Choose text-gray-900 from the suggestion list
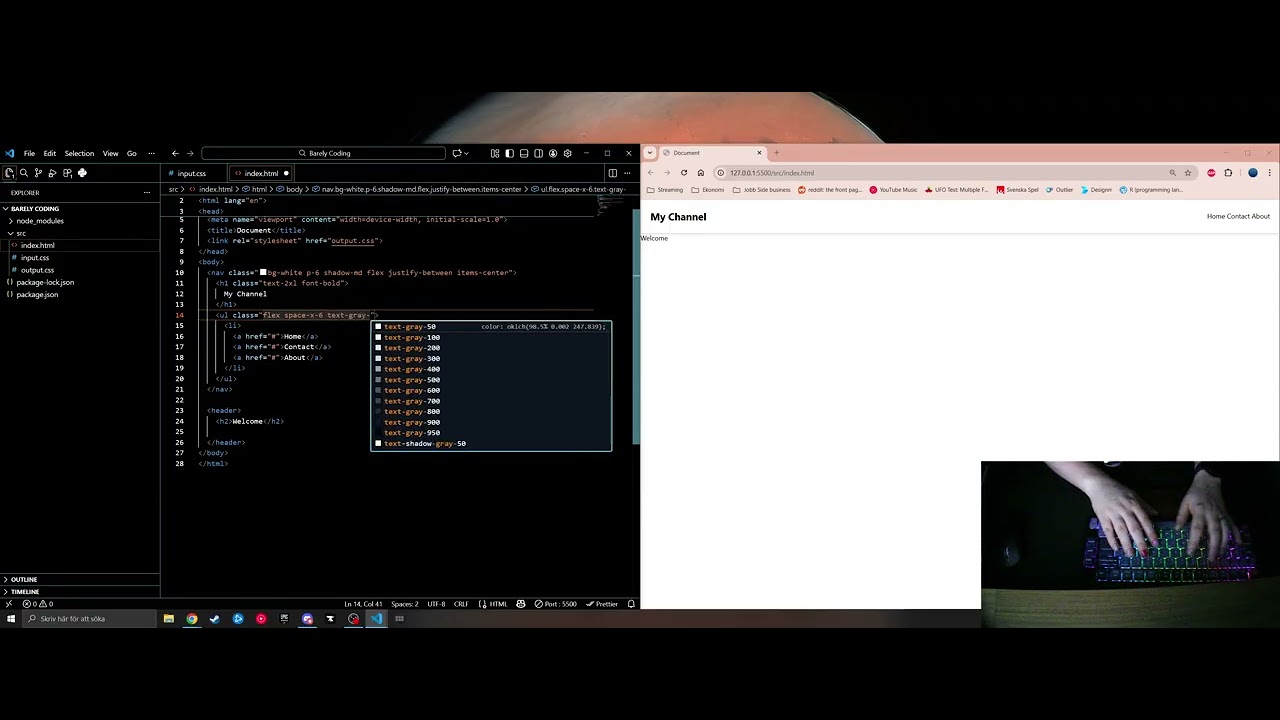The height and width of the screenshot is (720, 1280). (x=490, y=422)
